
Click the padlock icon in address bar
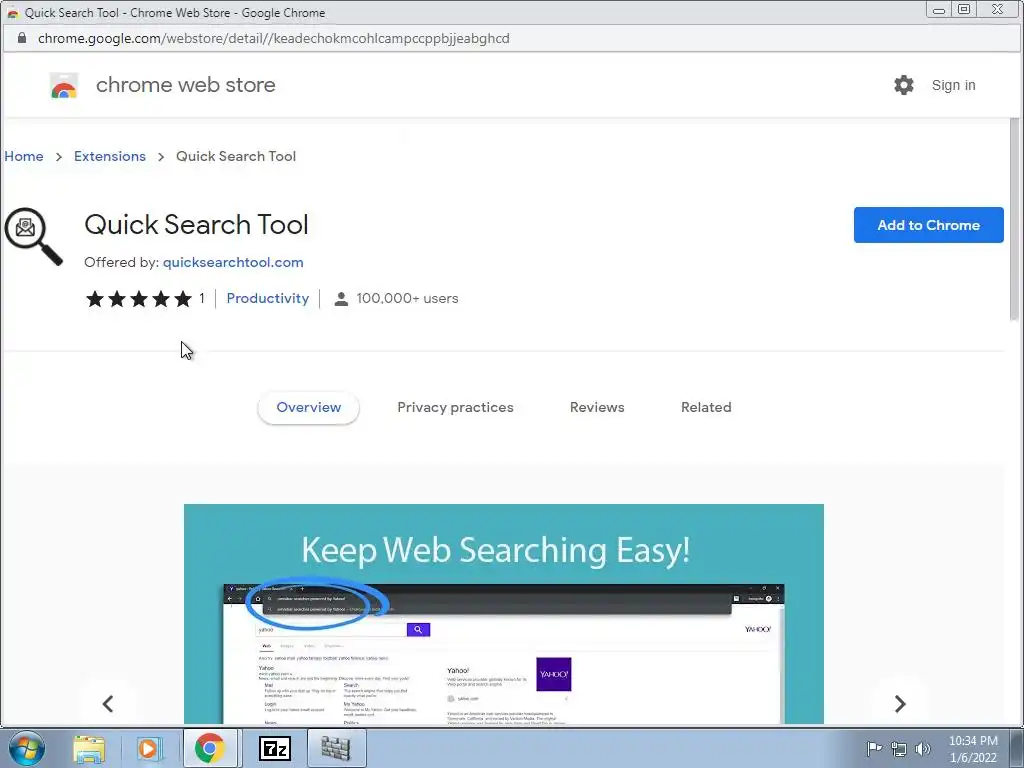click(22, 38)
